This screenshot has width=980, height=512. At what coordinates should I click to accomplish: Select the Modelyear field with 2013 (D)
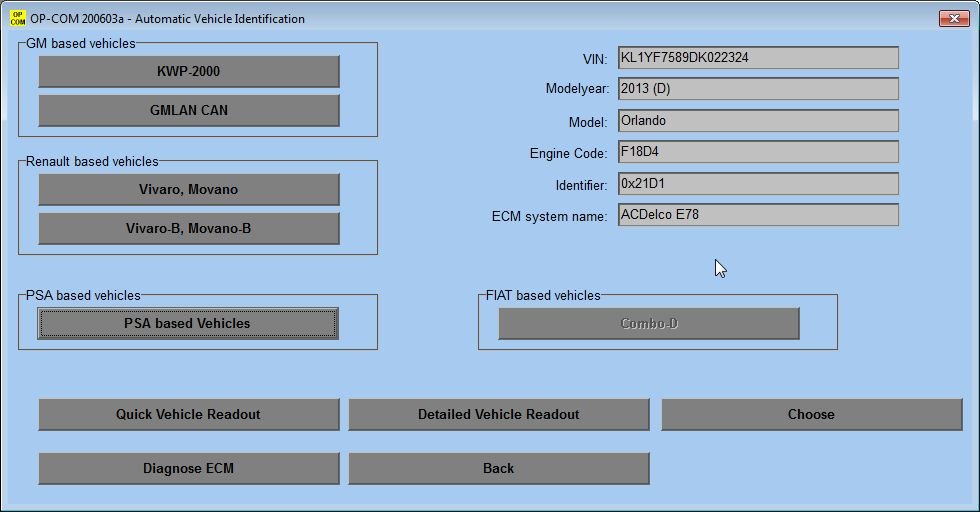pyautogui.click(x=758, y=89)
